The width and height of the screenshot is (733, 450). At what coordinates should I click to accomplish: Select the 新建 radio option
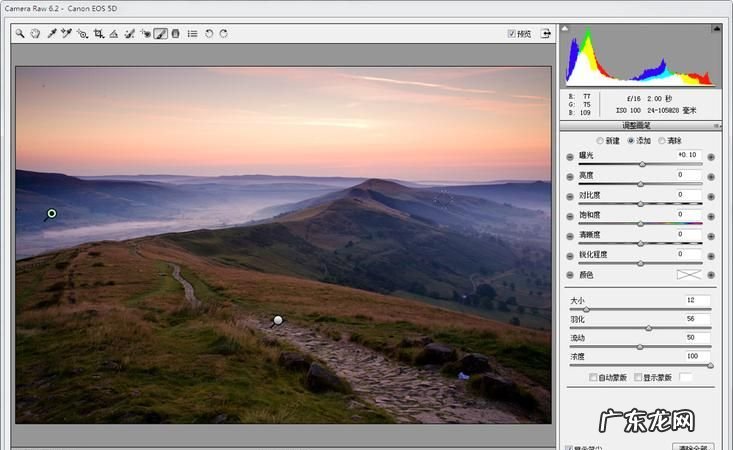(x=600, y=140)
